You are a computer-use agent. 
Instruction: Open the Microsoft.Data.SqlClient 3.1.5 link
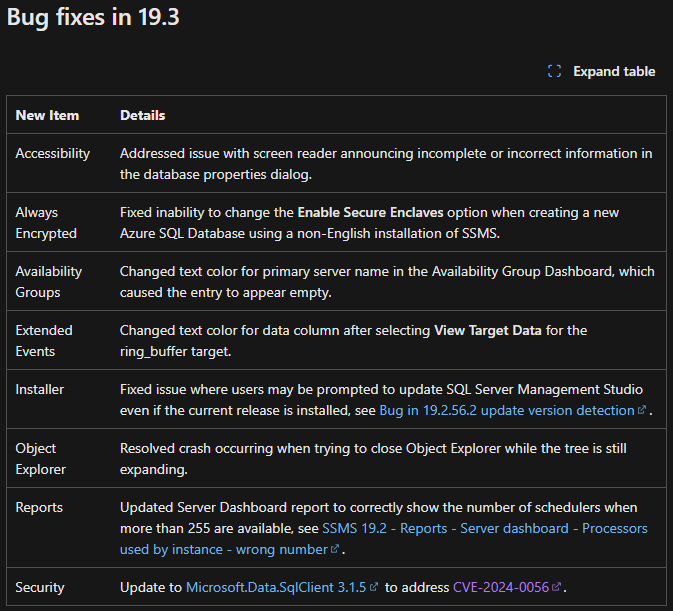pyautogui.click(x=275, y=587)
